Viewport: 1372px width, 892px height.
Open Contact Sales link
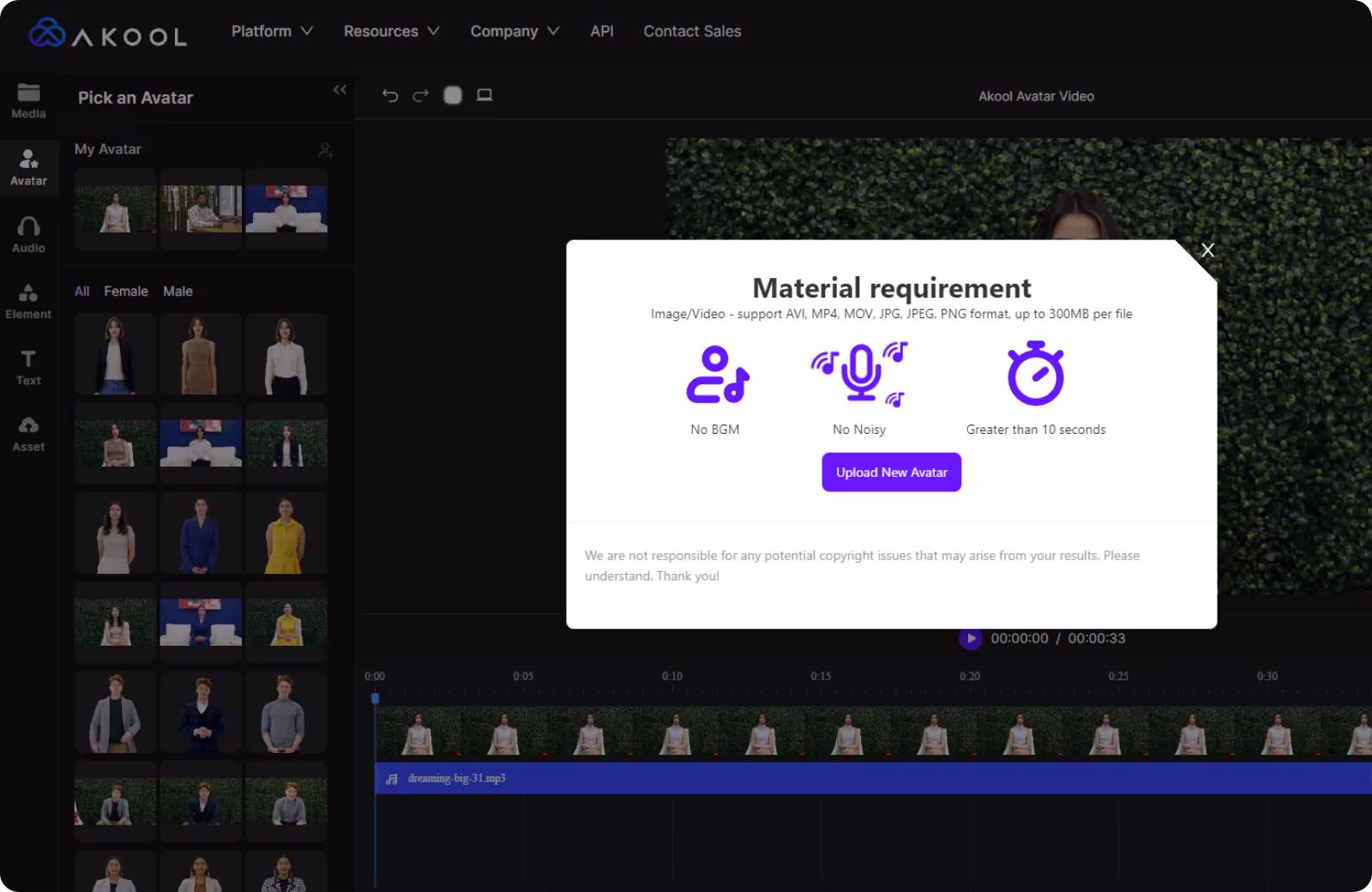click(x=692, y=31)
